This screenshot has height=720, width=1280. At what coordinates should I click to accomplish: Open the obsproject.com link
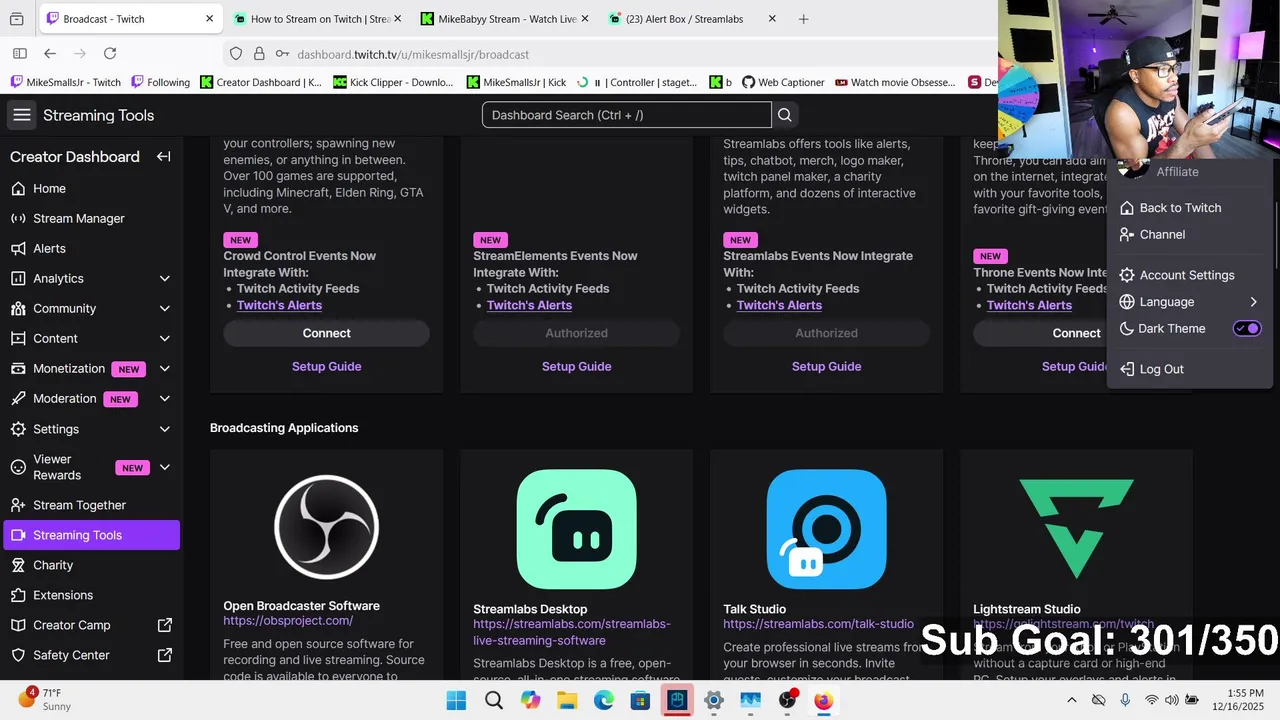pos(288,621)
